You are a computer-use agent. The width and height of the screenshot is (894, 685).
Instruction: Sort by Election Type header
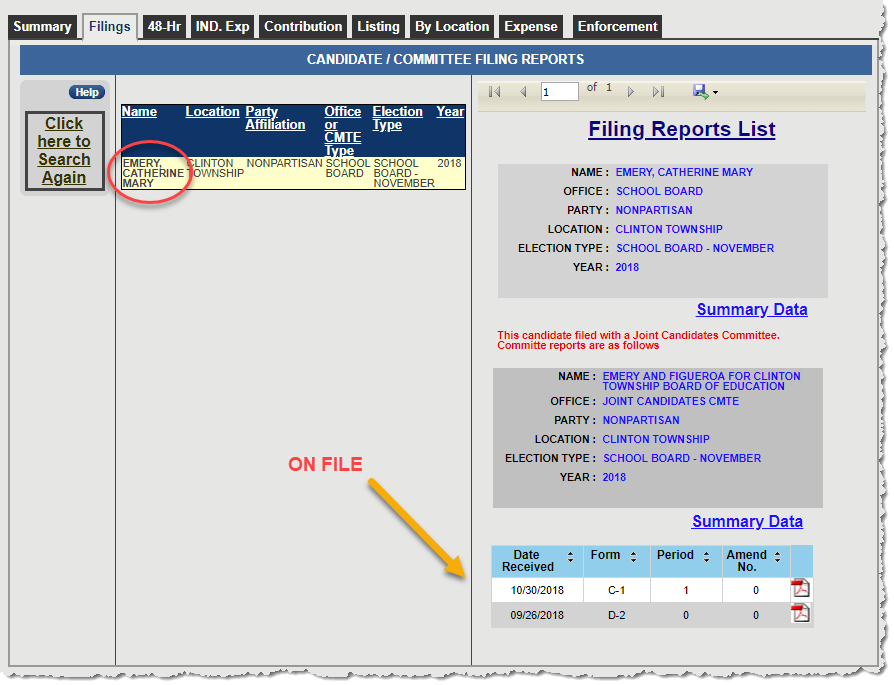397,118
